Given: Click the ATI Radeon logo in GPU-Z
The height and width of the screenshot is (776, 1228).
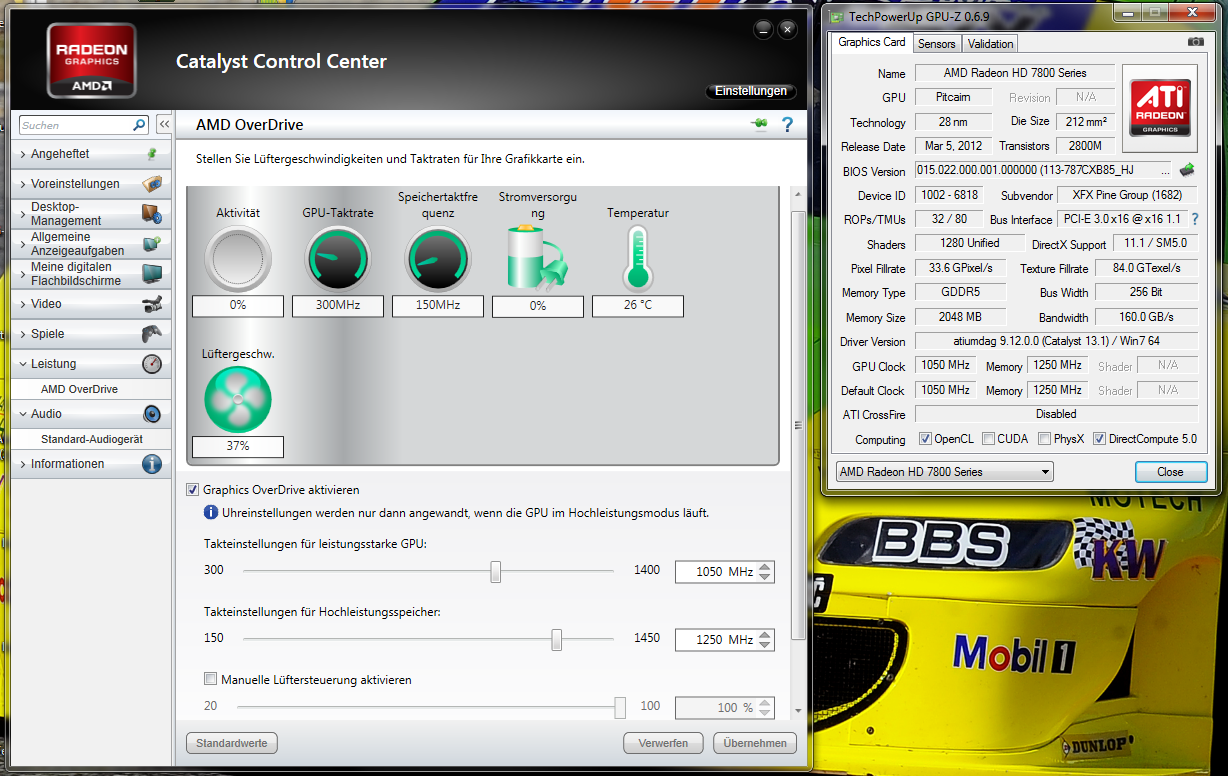Looking at the screenshot, I should [x=1160, y=109].
